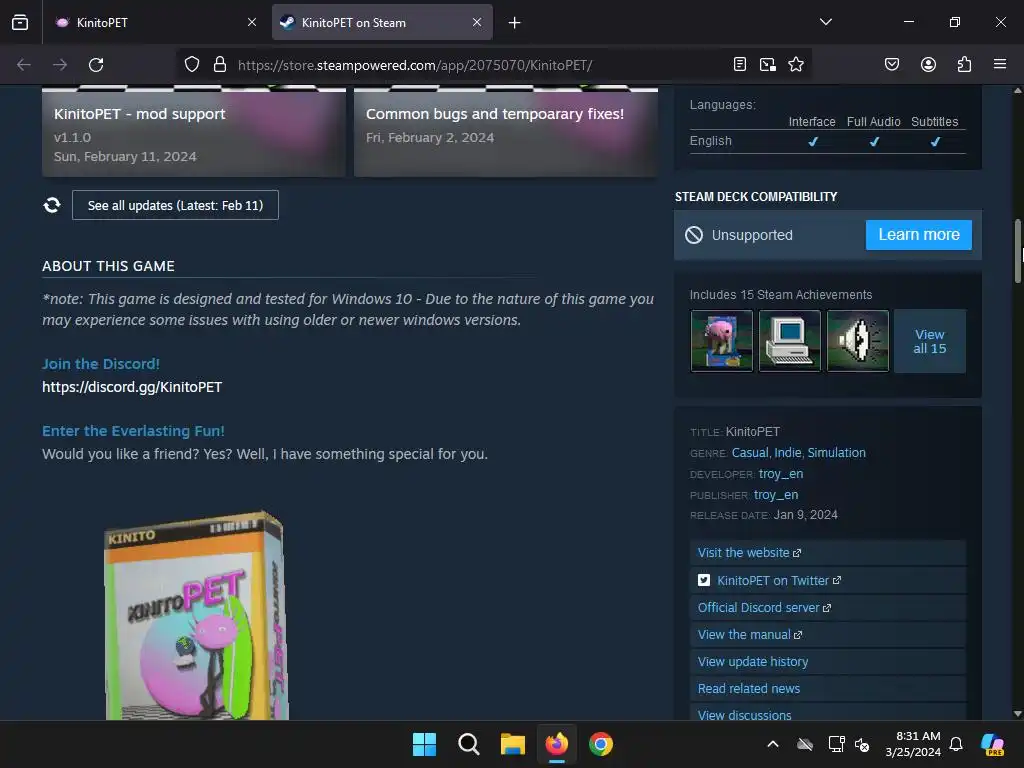This screenshot has width=1024, height=768.
Task: Open the notifications bell
Action: (956, 744)
